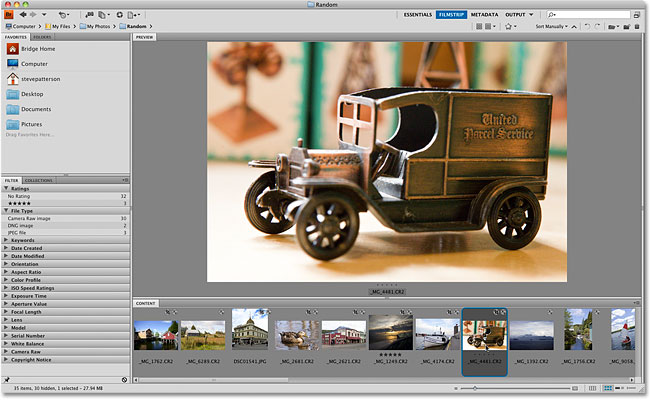Screen dimensions: 650x400
Task: Open the workspace switcher dropdown arrow
Action: [x=531, y=15]
